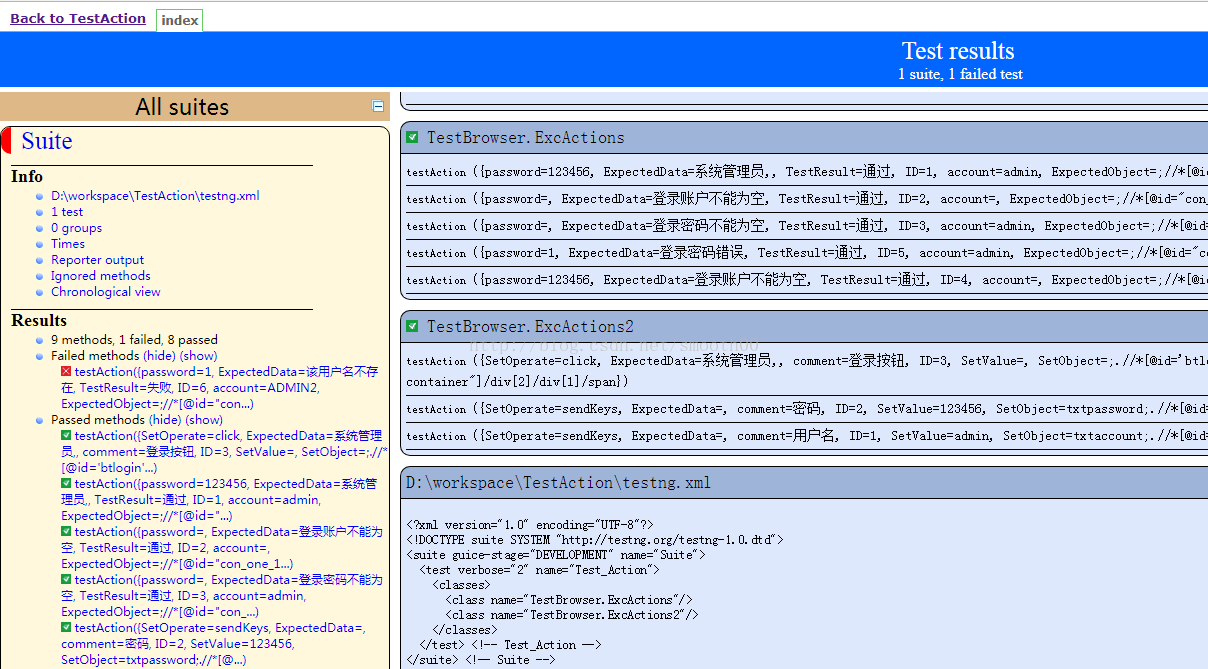Click green pass icon next to ID=2 testAction
Viewport: 1208px width, 669px height.
[66, 531]
